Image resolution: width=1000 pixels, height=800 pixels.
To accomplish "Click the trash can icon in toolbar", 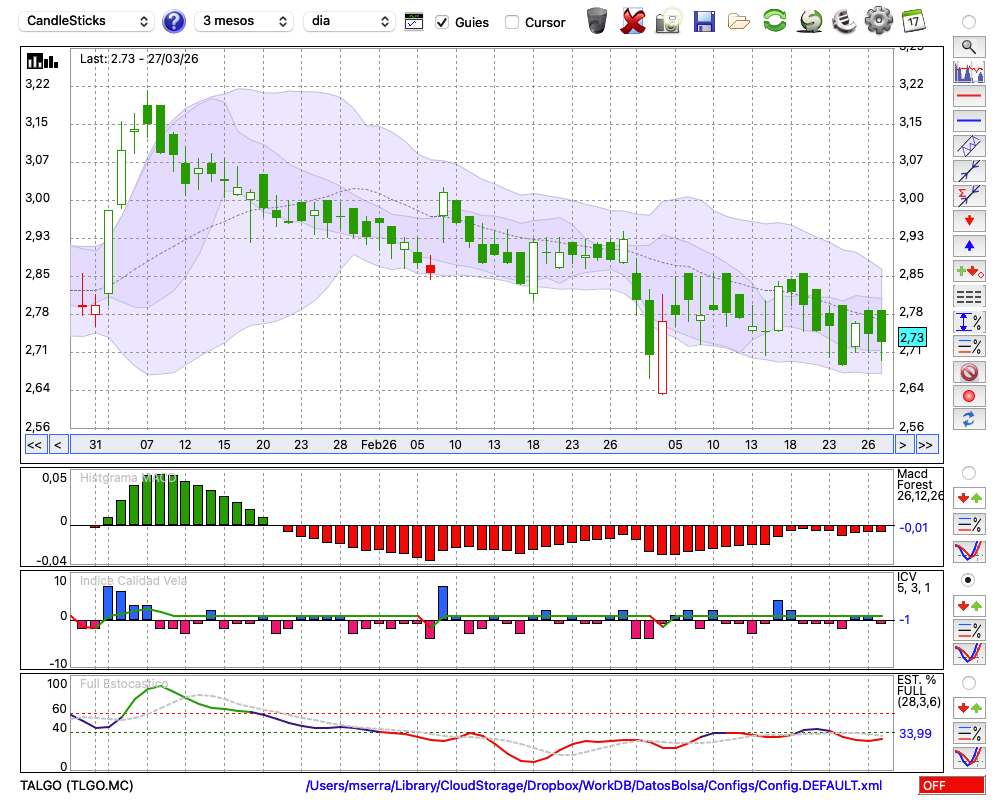I will (x=597, y=21).
